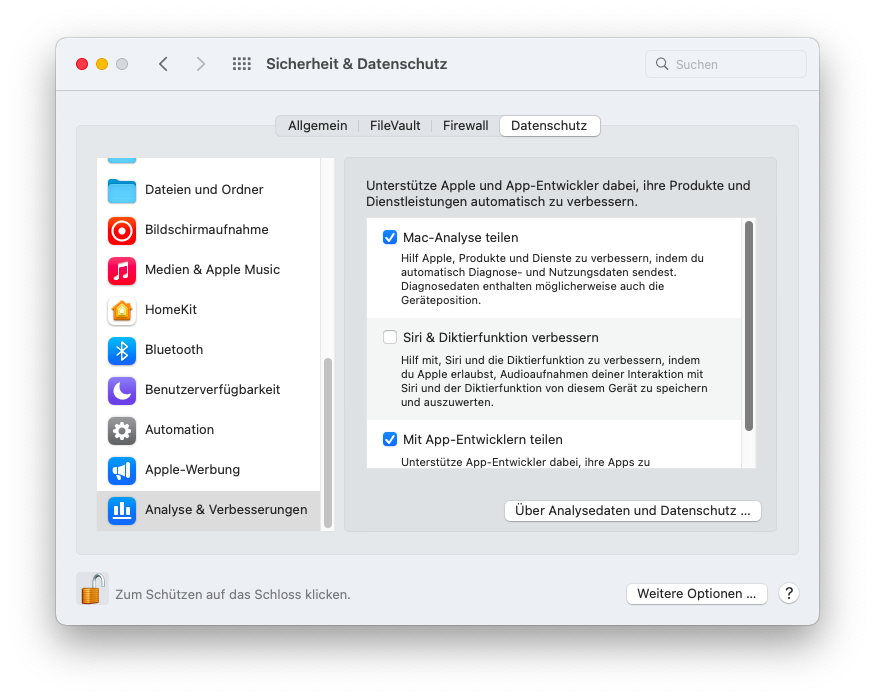Viewport: 875px width, 699px height.
Task: Click Über Analysedaten und Datenschutz button
Action: click(632, 511)
